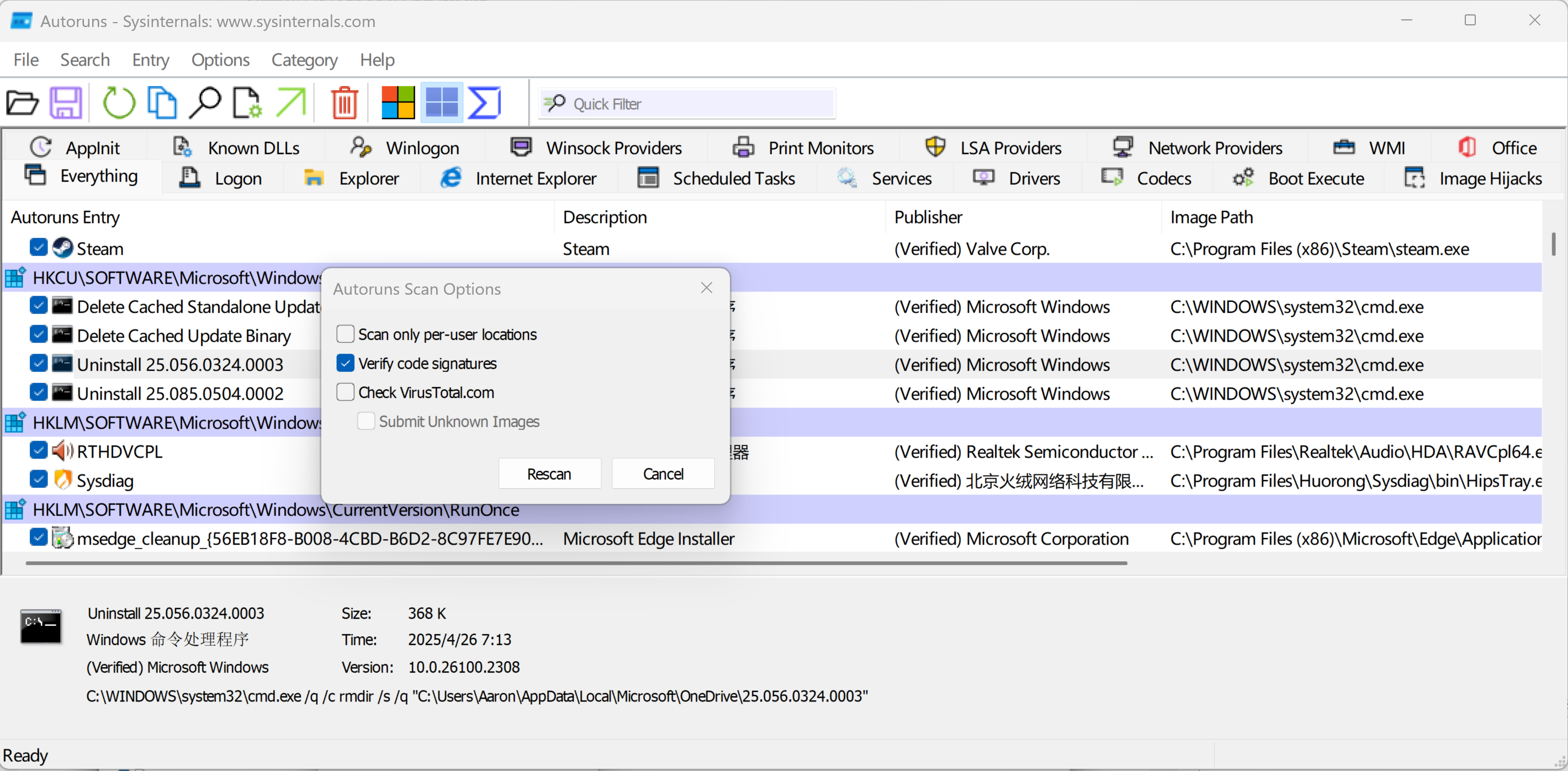Click the RTHDVCPL speaker icon

click(62, 451)
